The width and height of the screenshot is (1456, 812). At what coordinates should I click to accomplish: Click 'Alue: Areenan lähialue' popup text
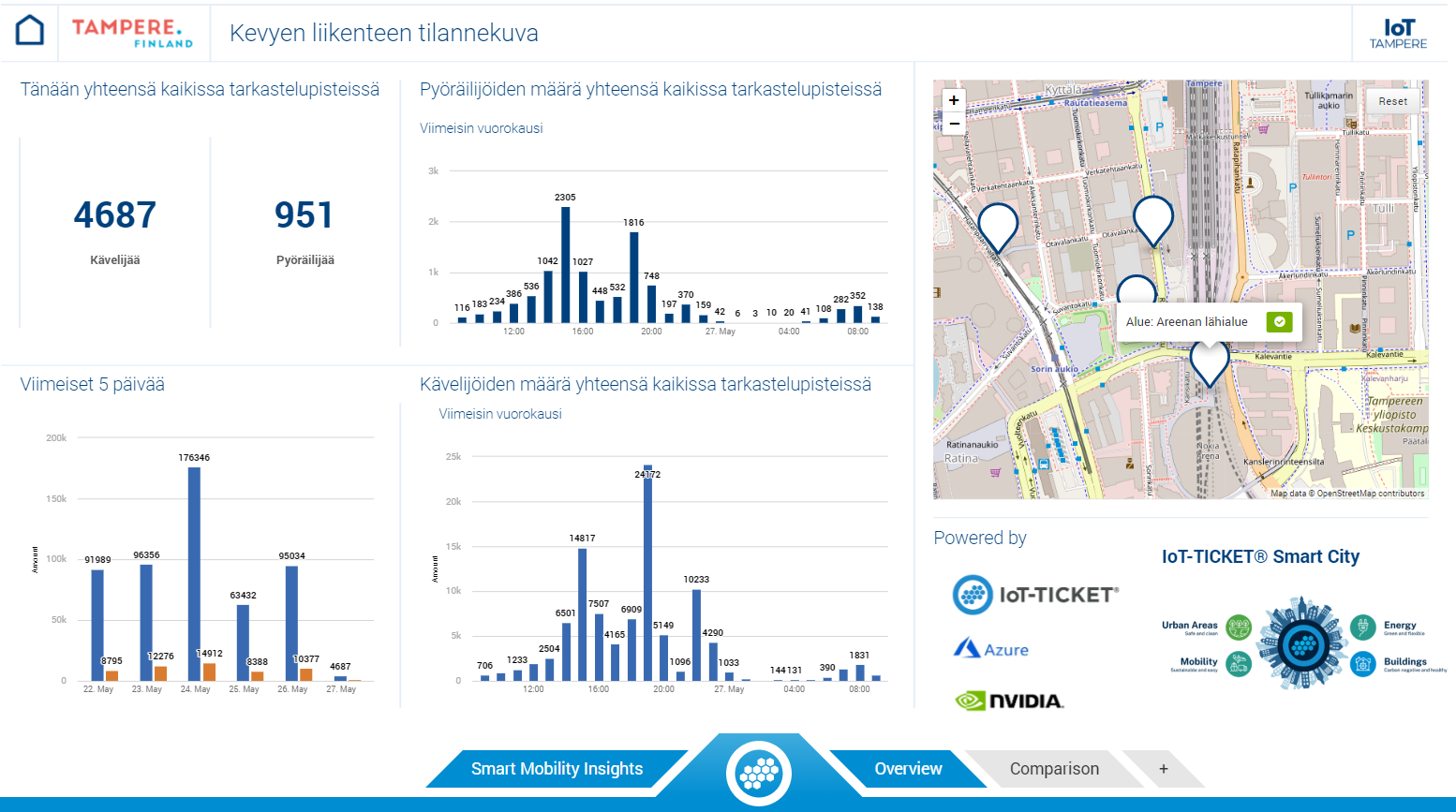click(1186, 321)
